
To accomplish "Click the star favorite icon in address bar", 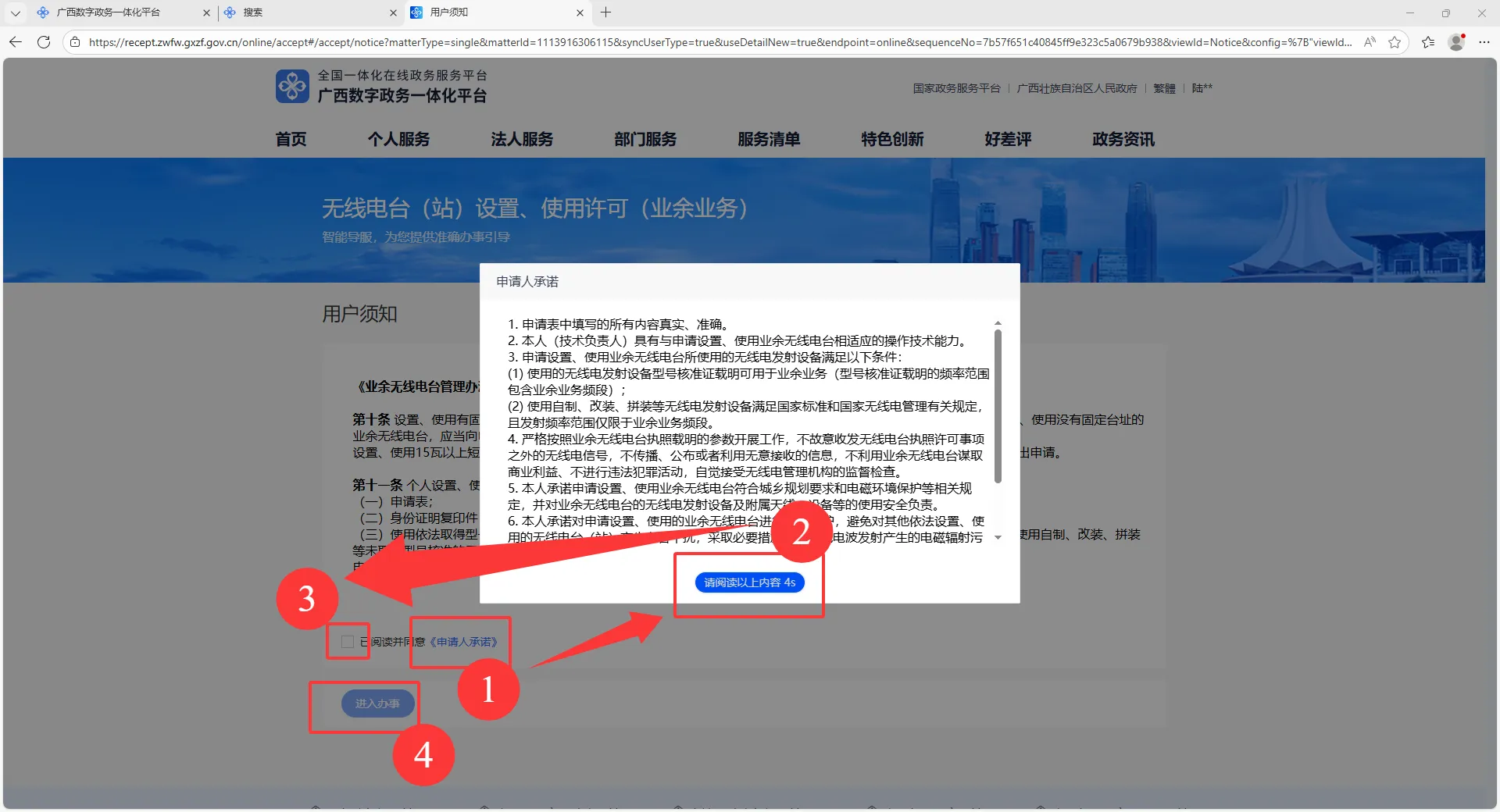I will click(x=1395, y=42).
